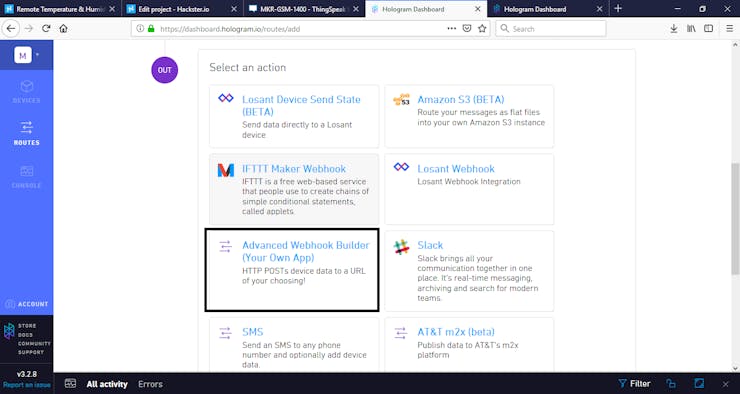
Task: Click the lock icon in activity bar
Action: (x=671, y=384)
